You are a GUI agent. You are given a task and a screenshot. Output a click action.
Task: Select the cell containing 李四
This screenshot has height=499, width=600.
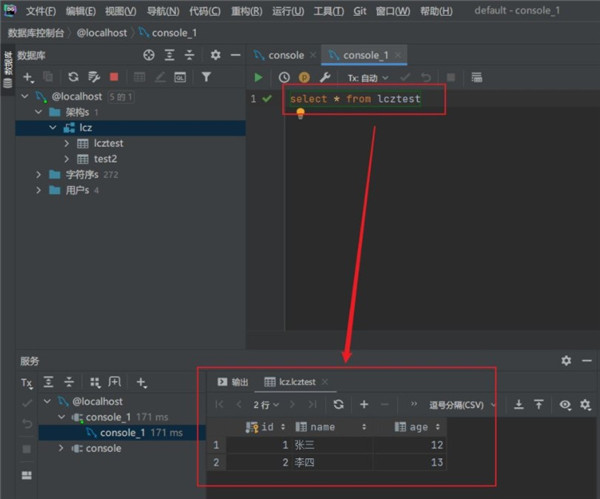331,463
